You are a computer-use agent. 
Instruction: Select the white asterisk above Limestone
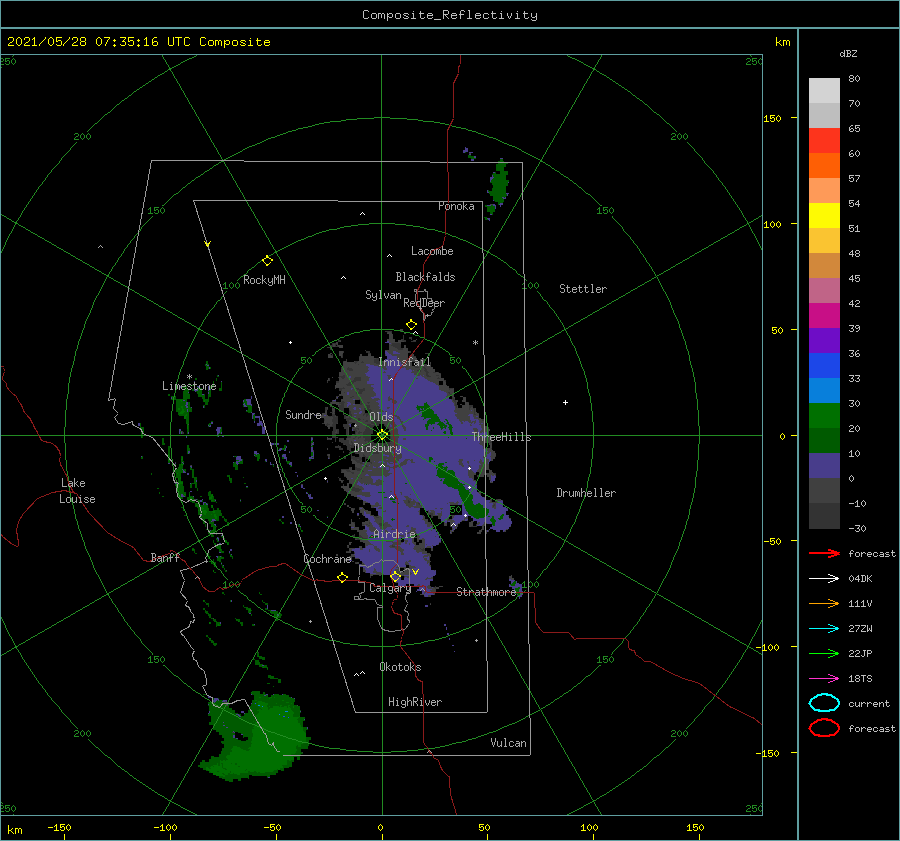(x=189, y=377)
